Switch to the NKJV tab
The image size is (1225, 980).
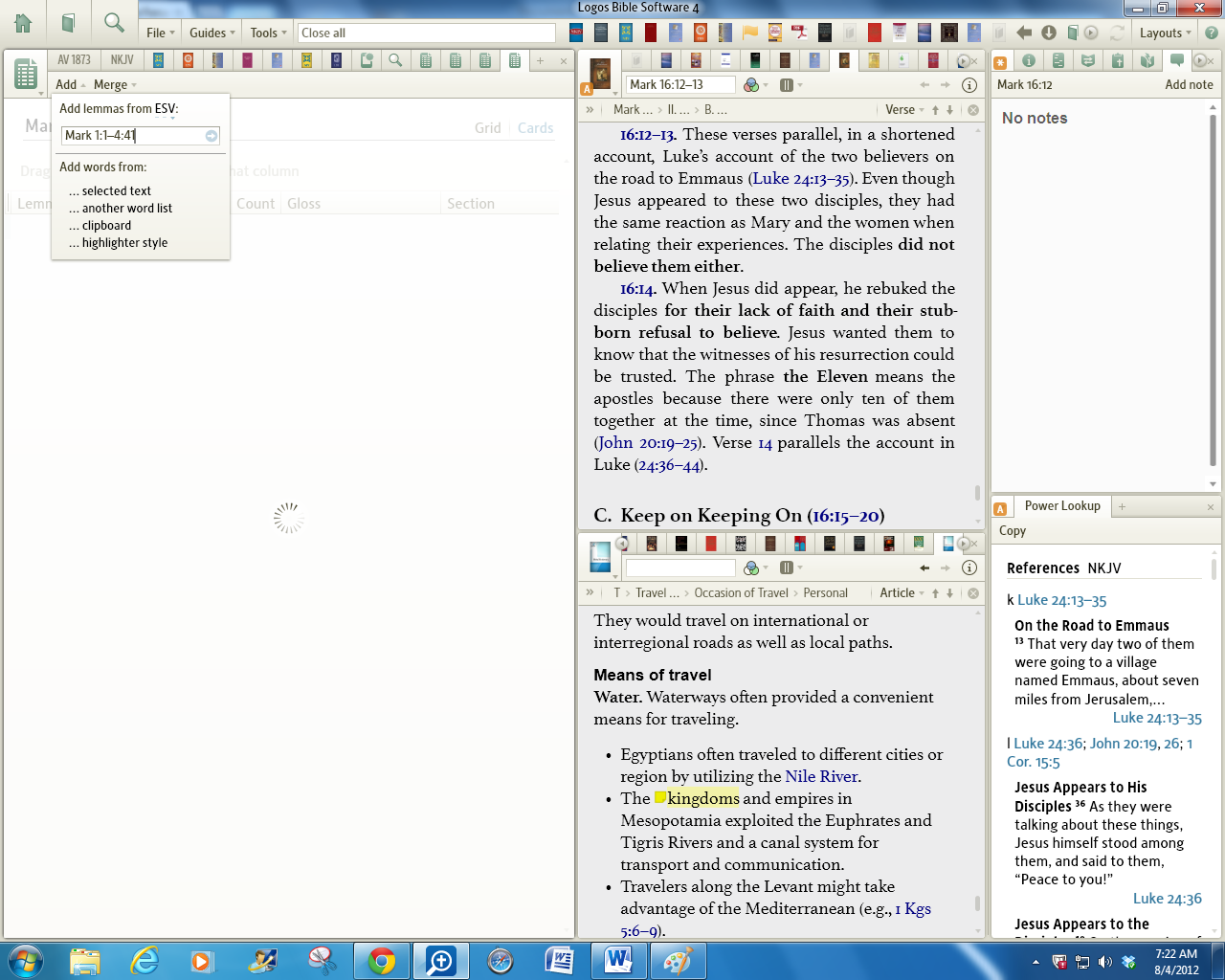122,60
